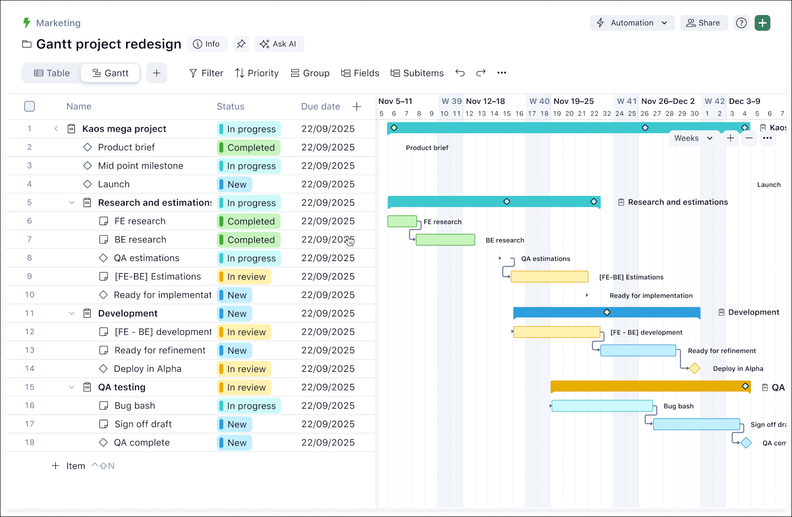
Task: Tick the select-all checkbox in table header
Action: (30, 107)
